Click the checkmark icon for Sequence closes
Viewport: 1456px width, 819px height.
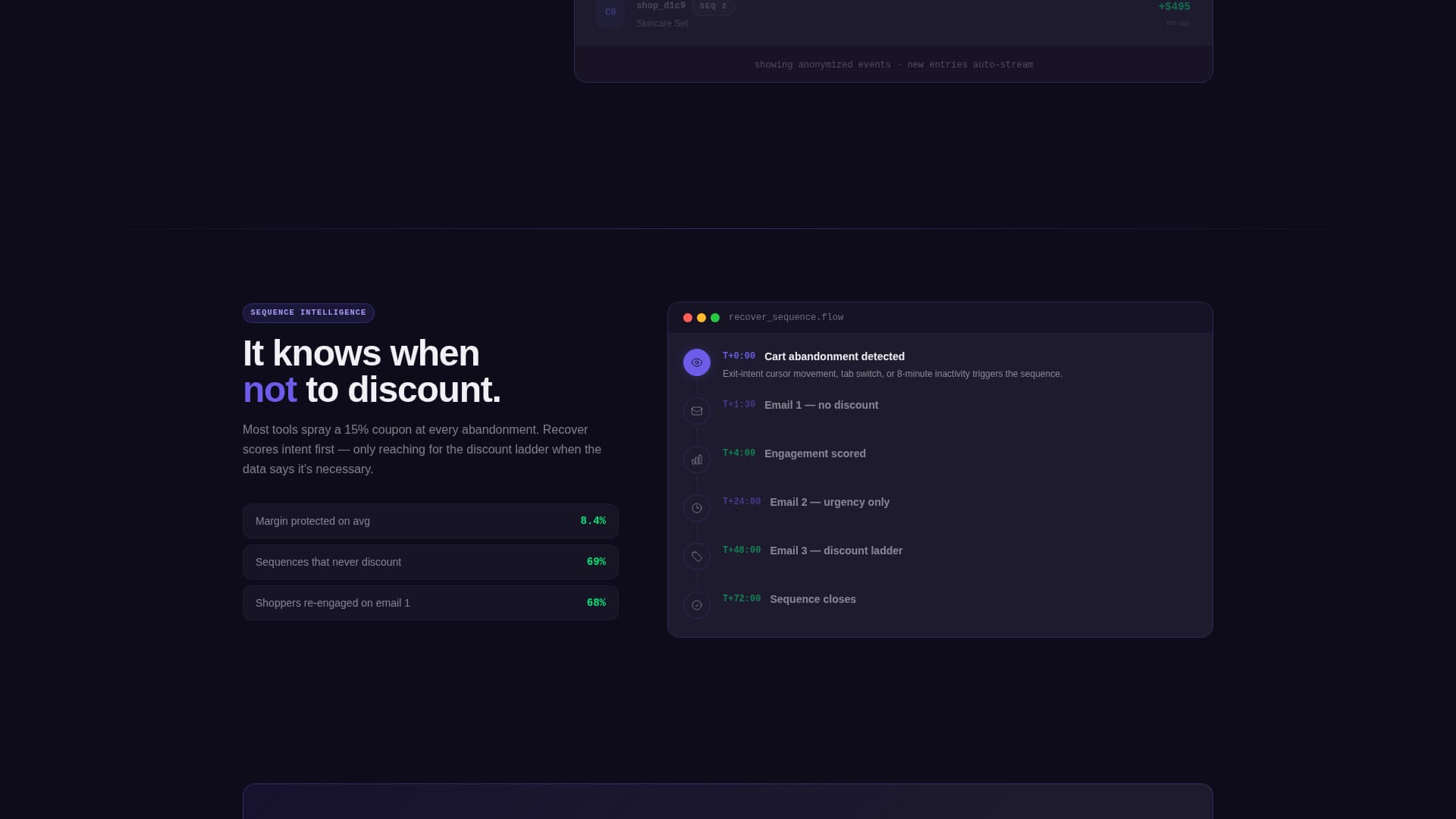point(696,605)
